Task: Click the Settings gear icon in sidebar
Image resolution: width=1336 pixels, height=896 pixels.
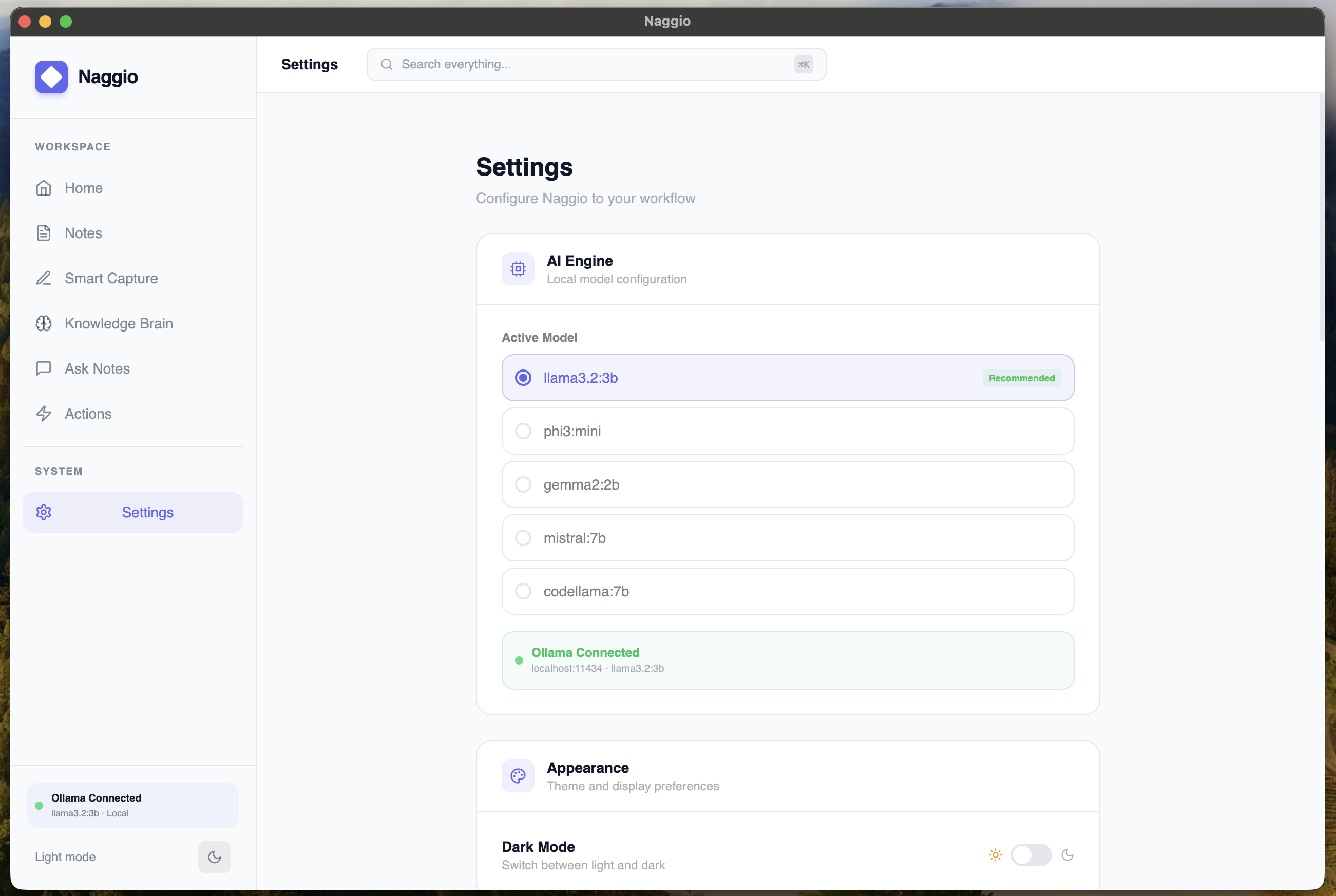Action: [44, 512]
